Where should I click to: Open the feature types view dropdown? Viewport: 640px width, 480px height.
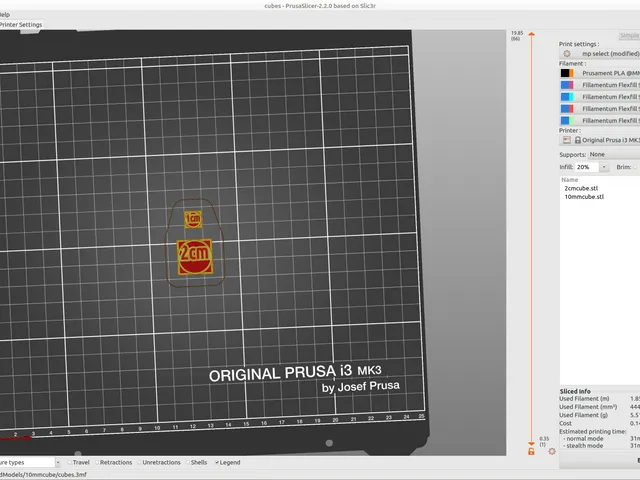(x=30, y=462)
